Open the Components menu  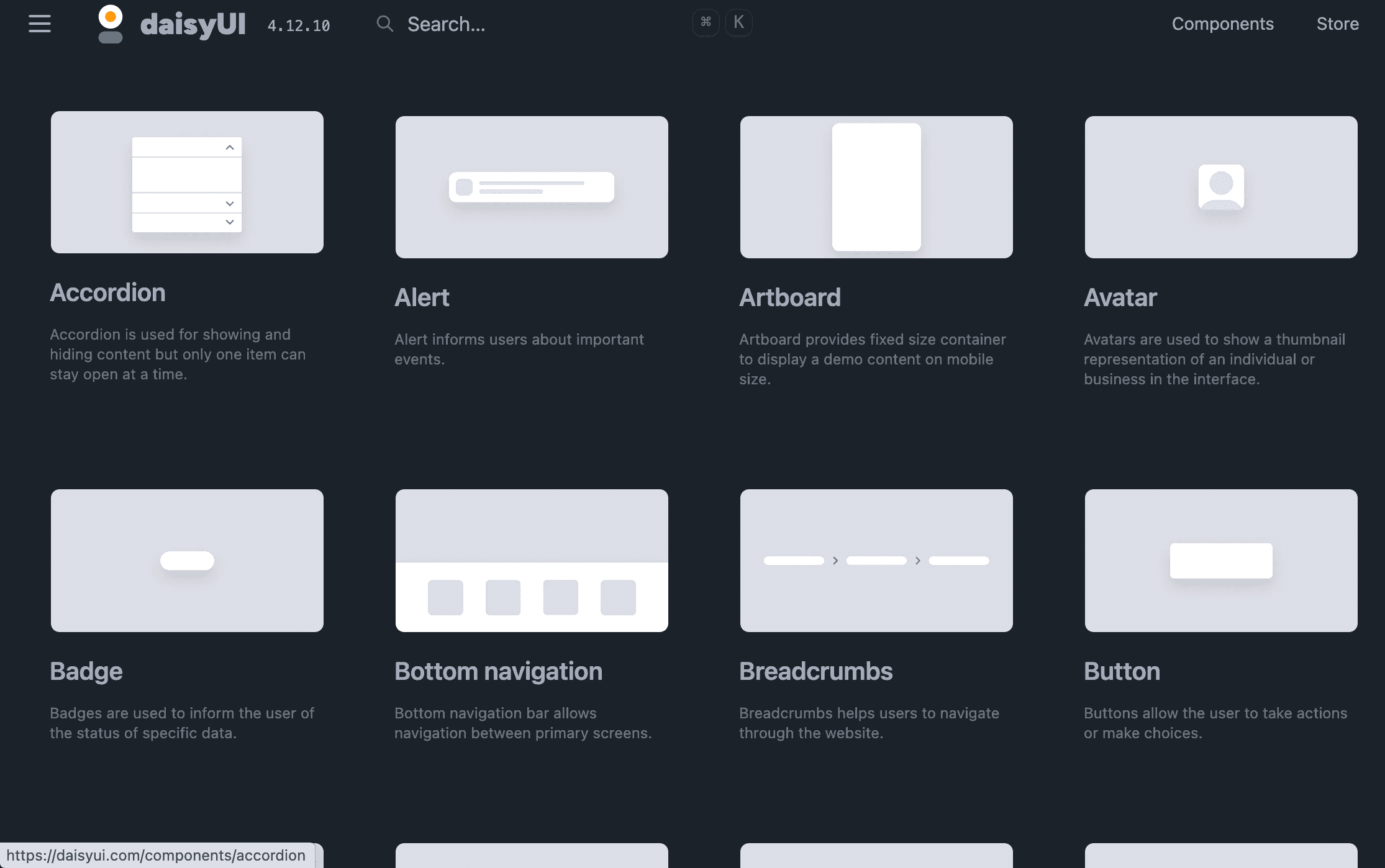pos(1222,24)
